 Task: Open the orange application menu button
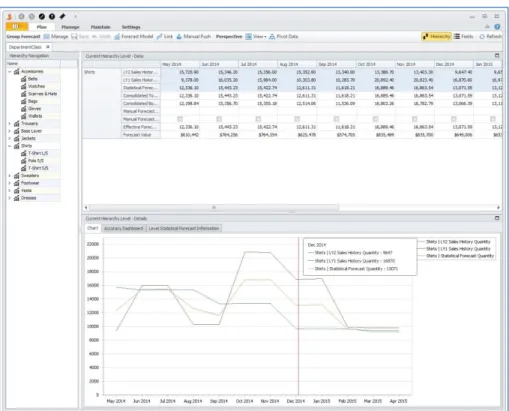(x=16, y=27)
